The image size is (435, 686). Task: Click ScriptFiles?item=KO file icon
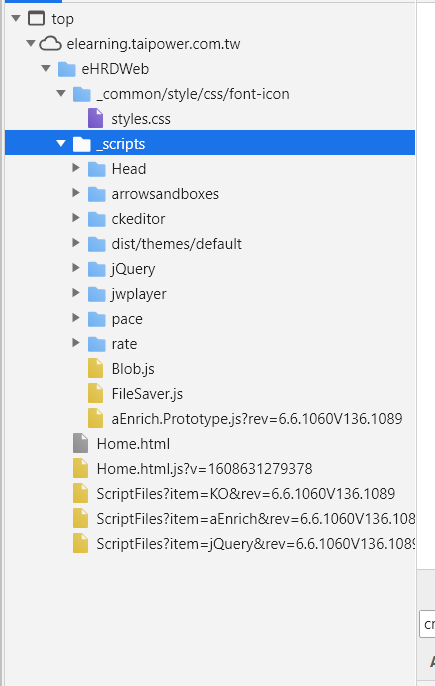pos(81,493)
